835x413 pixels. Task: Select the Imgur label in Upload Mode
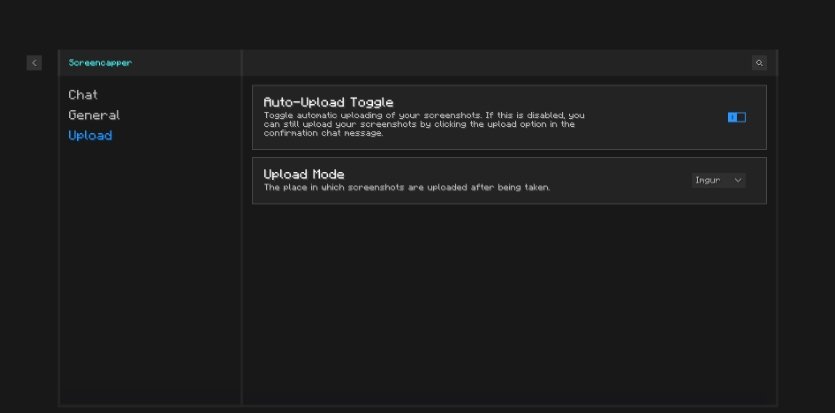(708, 180)
